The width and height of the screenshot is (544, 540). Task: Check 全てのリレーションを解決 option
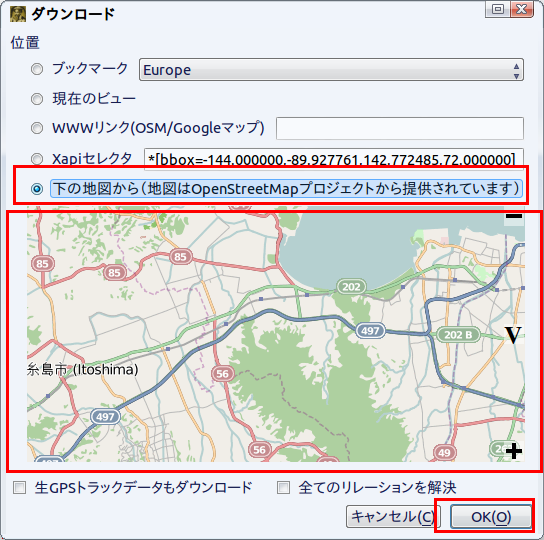click(283, 487)
